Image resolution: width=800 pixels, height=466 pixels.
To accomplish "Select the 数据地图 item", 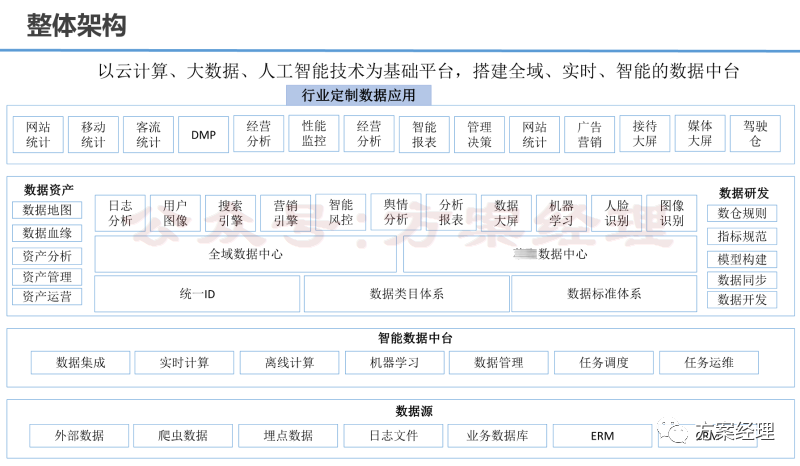I will pos(47,210).
